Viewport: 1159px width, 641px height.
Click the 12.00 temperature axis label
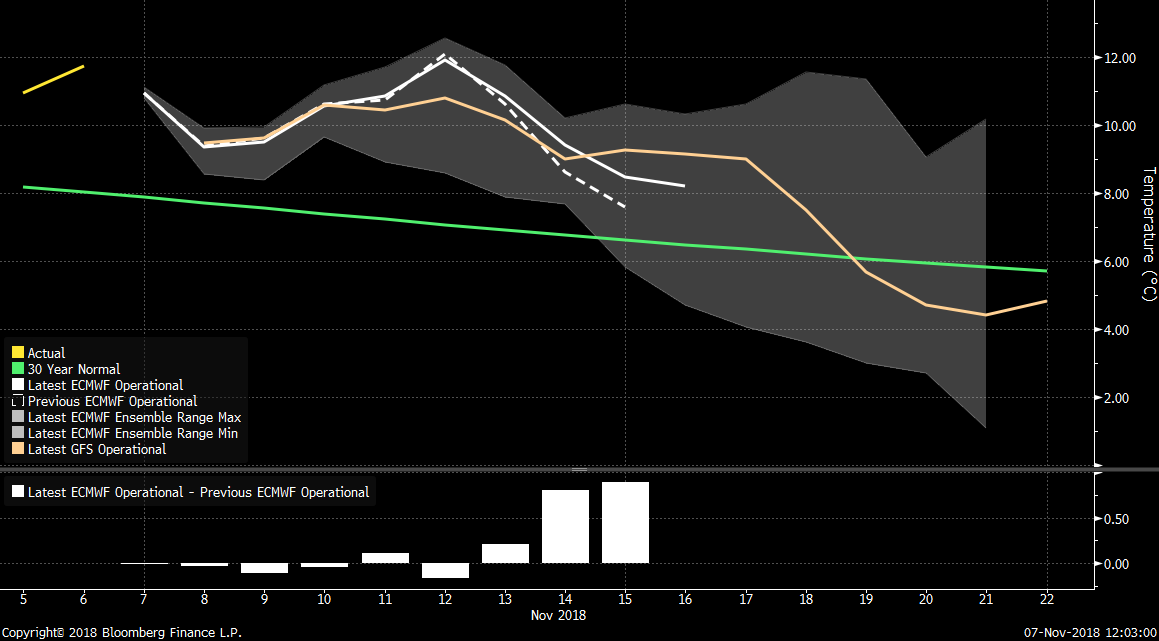tap(1121, 58)
